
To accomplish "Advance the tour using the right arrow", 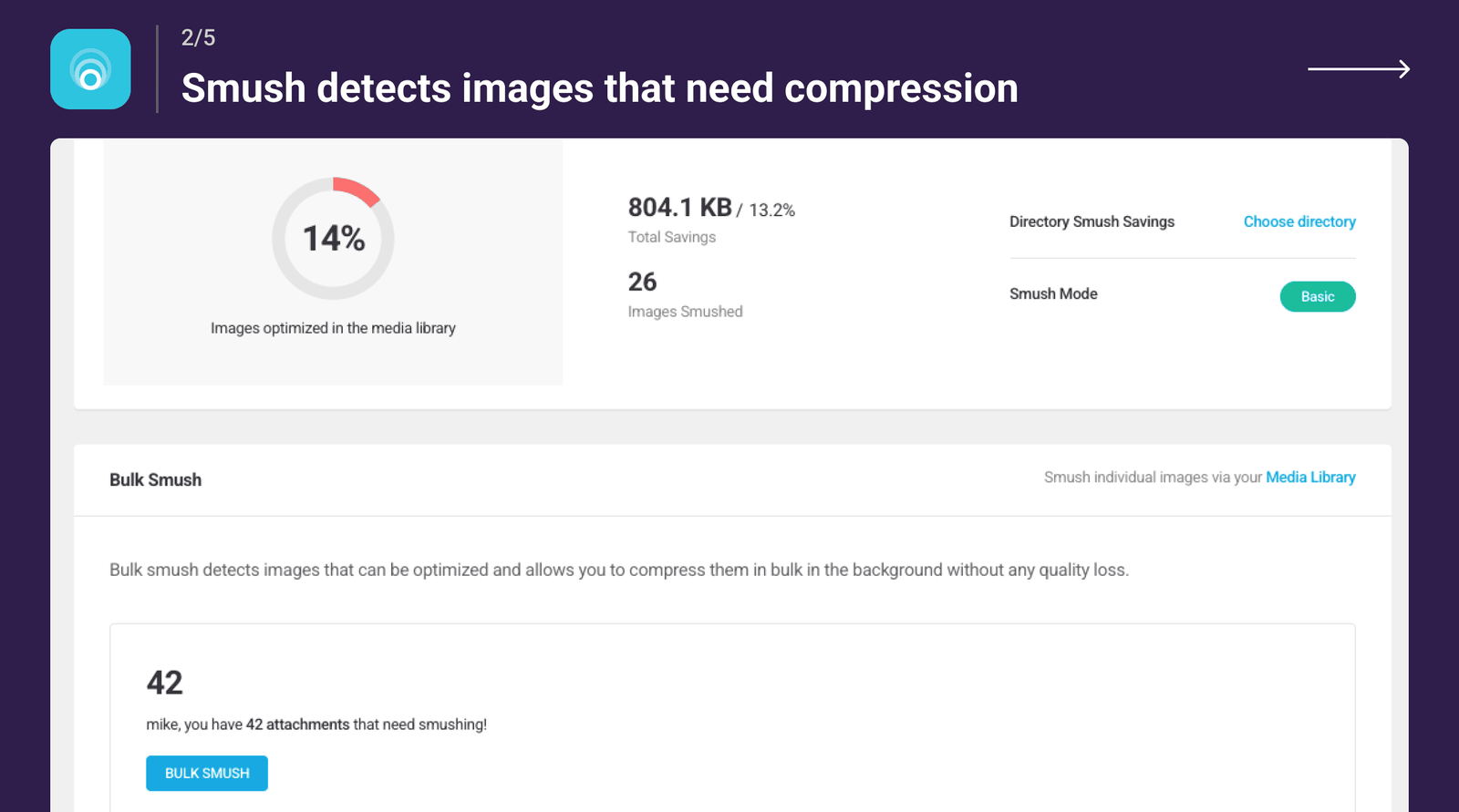I will pos(1358,68).
